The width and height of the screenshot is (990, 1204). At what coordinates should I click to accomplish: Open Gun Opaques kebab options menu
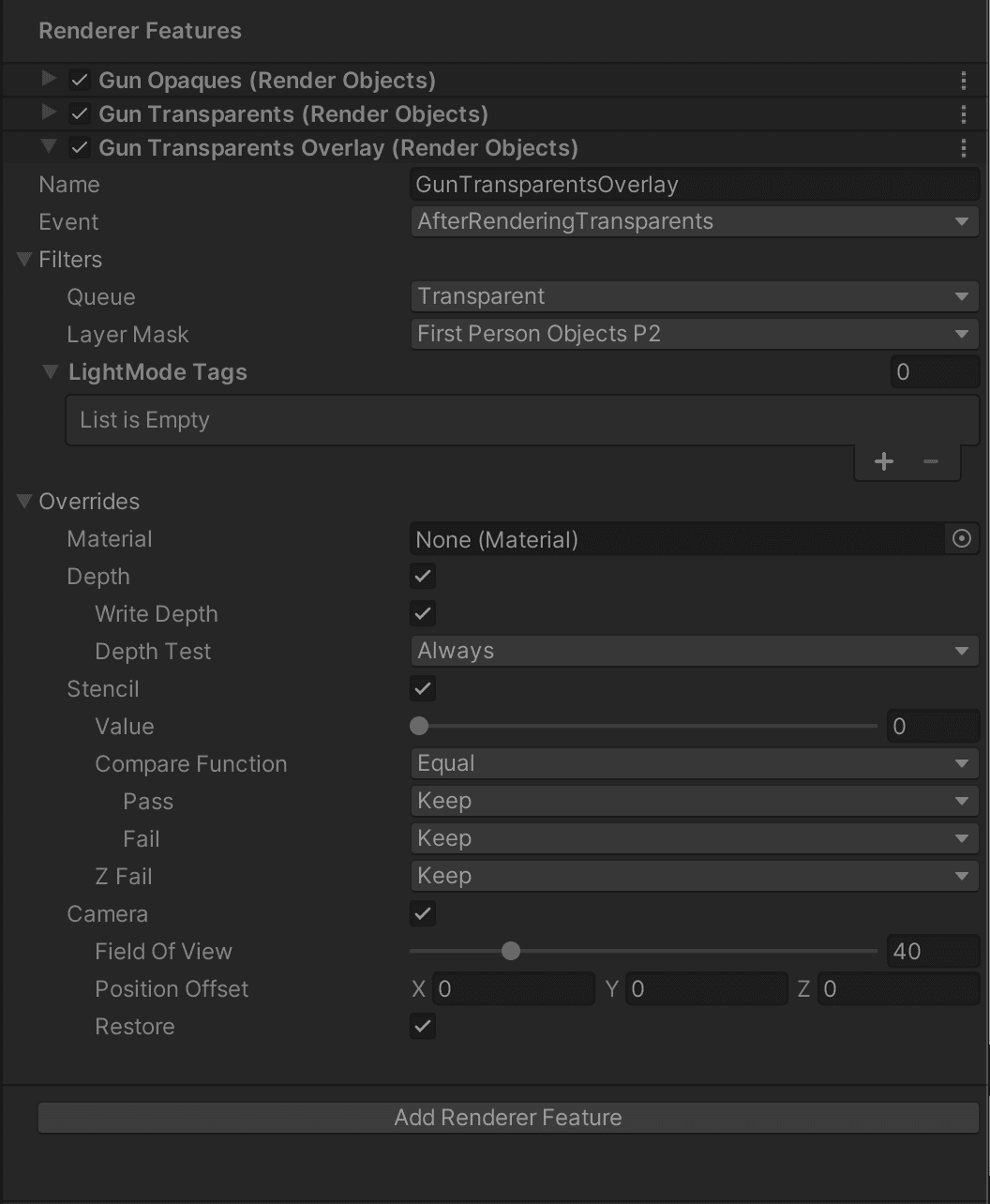click(x=963, y=81)
